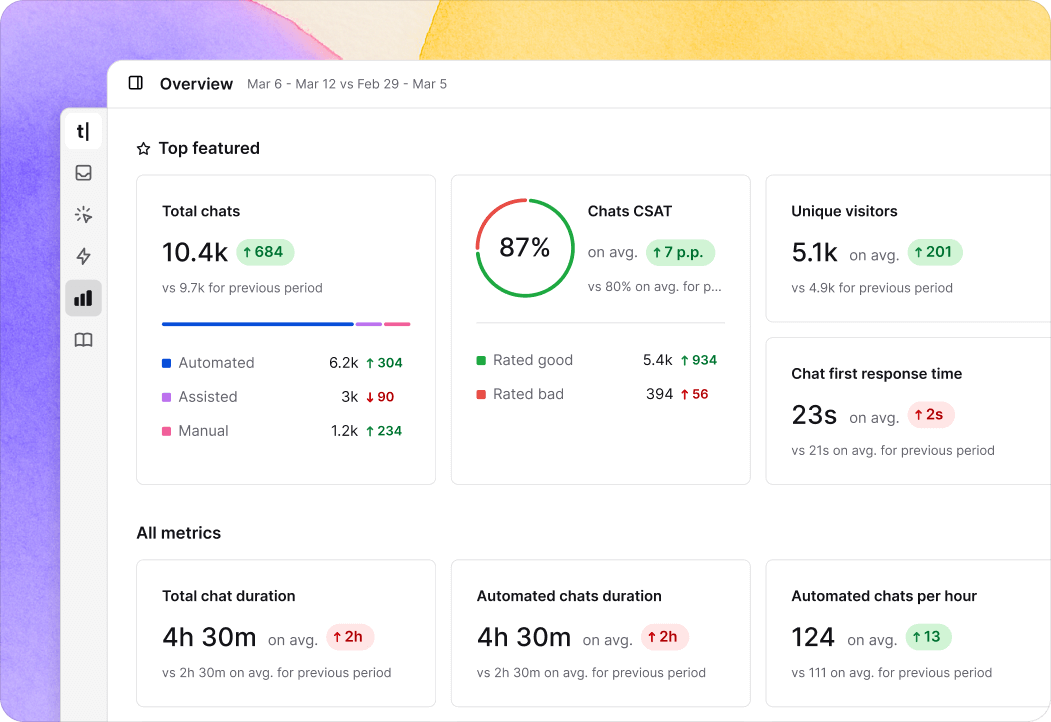
Task: Click the 87% CSAT donut chart
Action: (526, 248)
